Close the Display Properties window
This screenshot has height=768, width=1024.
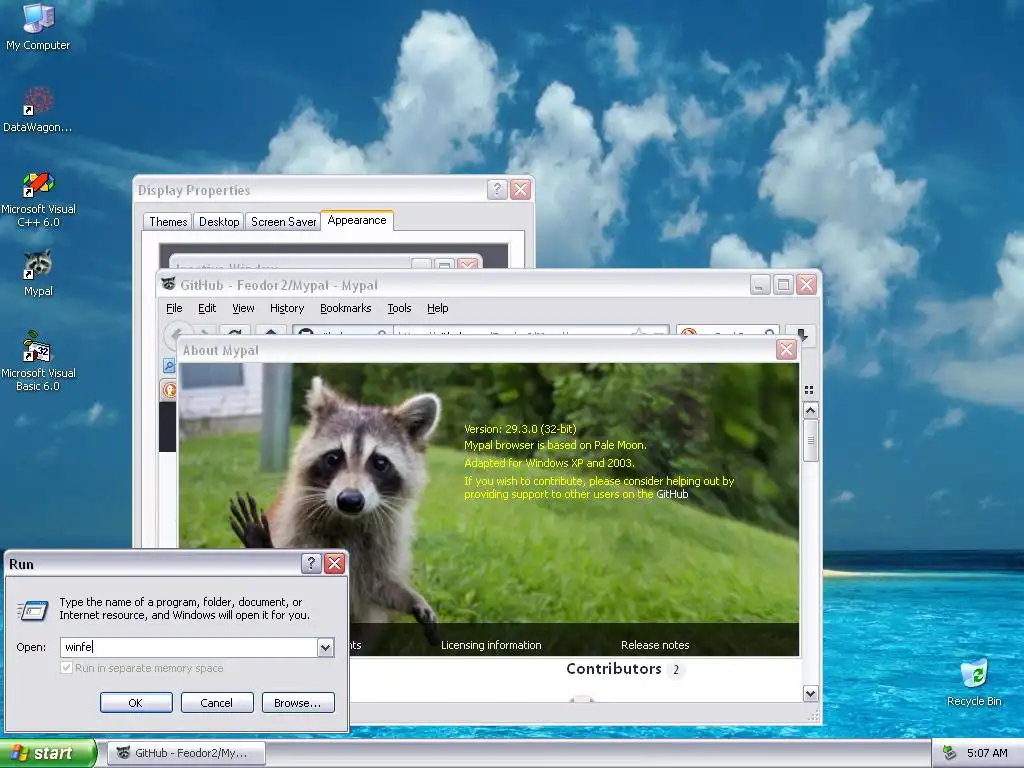(520, 189)
